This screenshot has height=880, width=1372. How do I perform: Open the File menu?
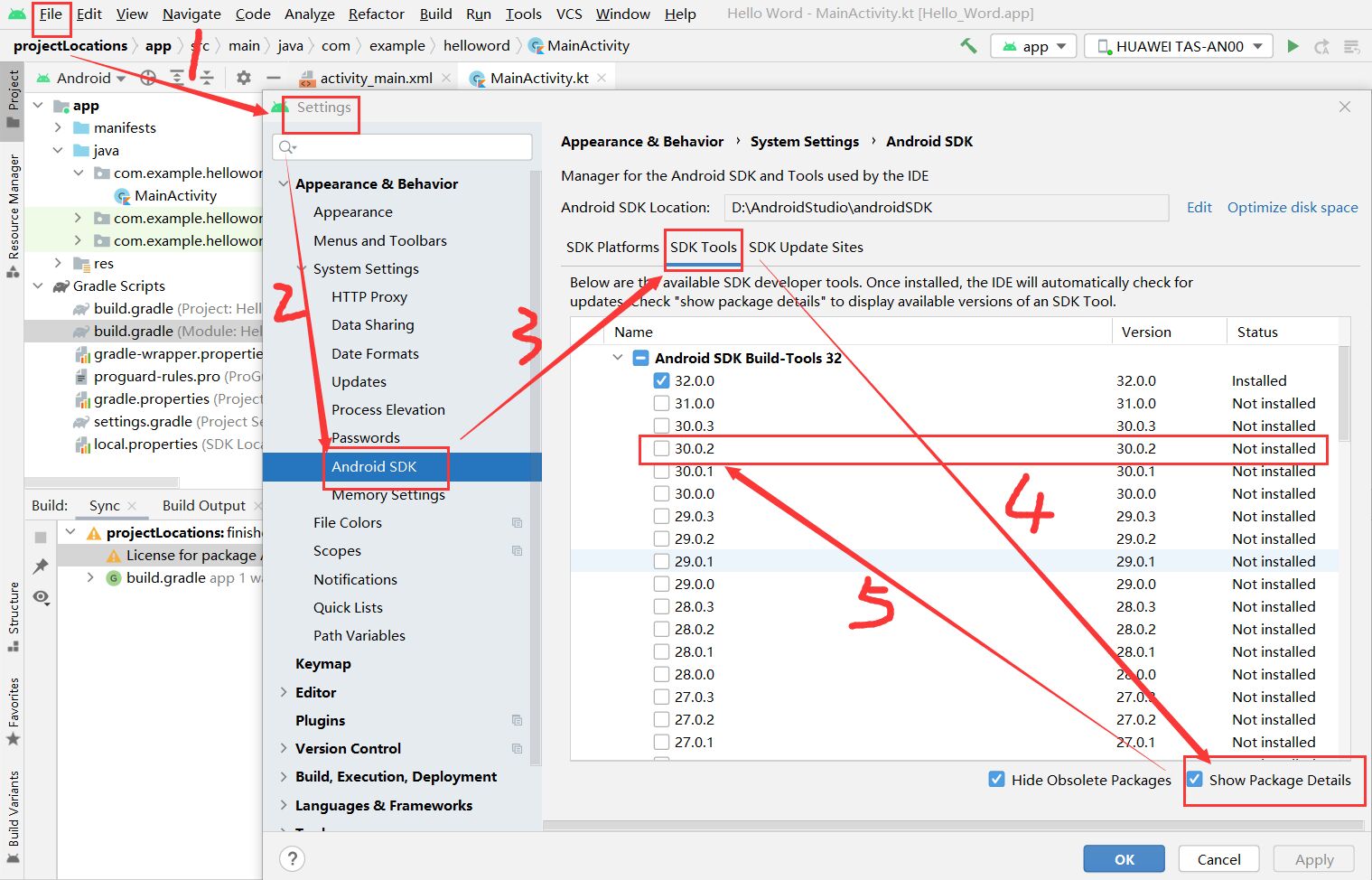pyautogui.click(x=51, y=14)
